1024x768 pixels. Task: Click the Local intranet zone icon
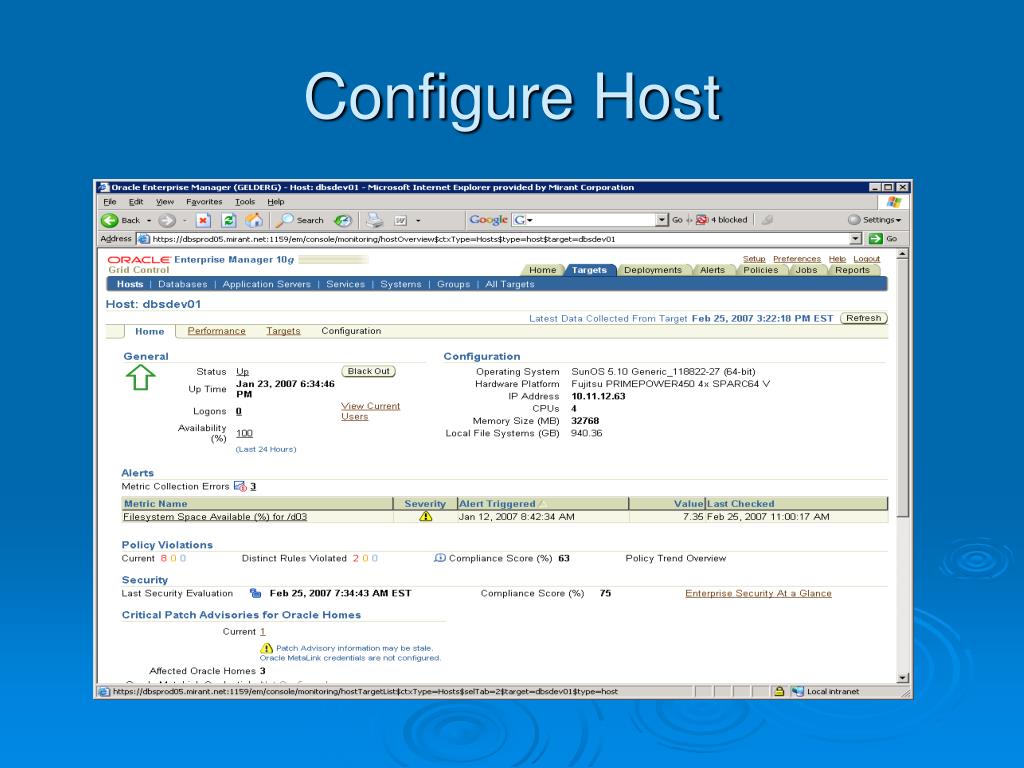click(x=797, y=692)
